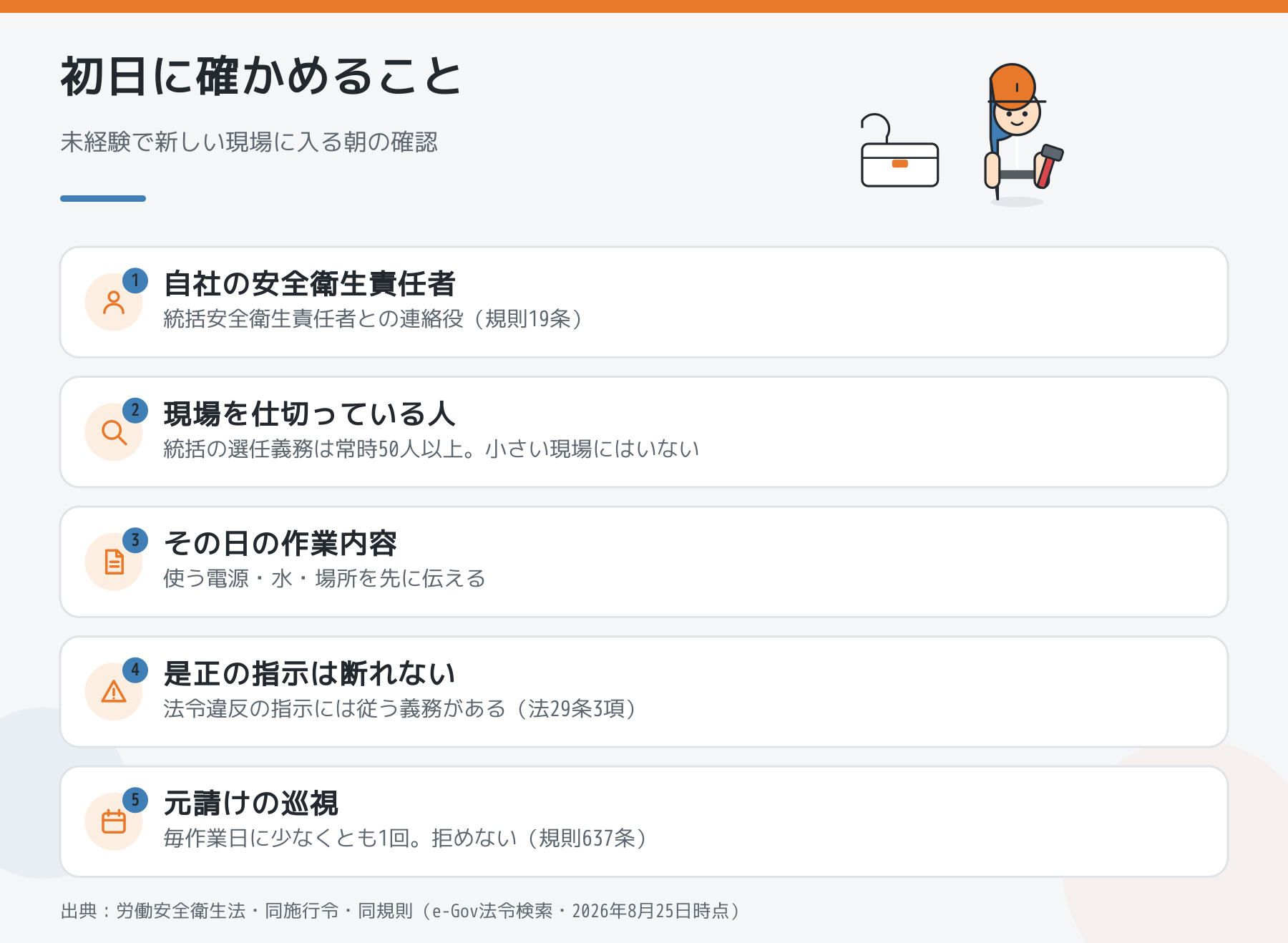Click the text mentioning 規則637条
The height and width of the screenshot is (943, 1288).
coord(406,839)
